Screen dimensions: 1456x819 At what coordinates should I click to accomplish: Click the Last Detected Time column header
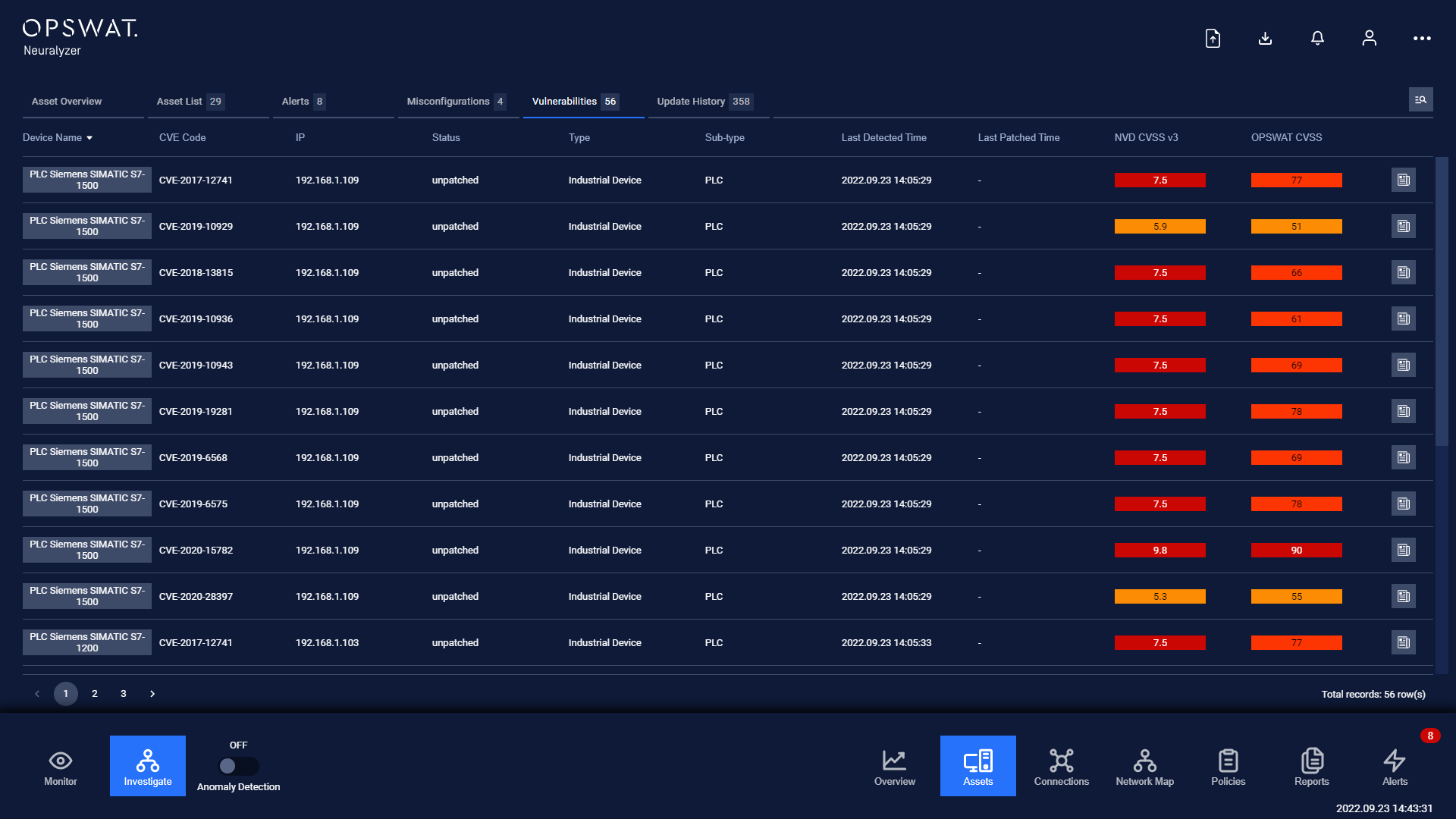pyautogui.click(x=883, y=138)
